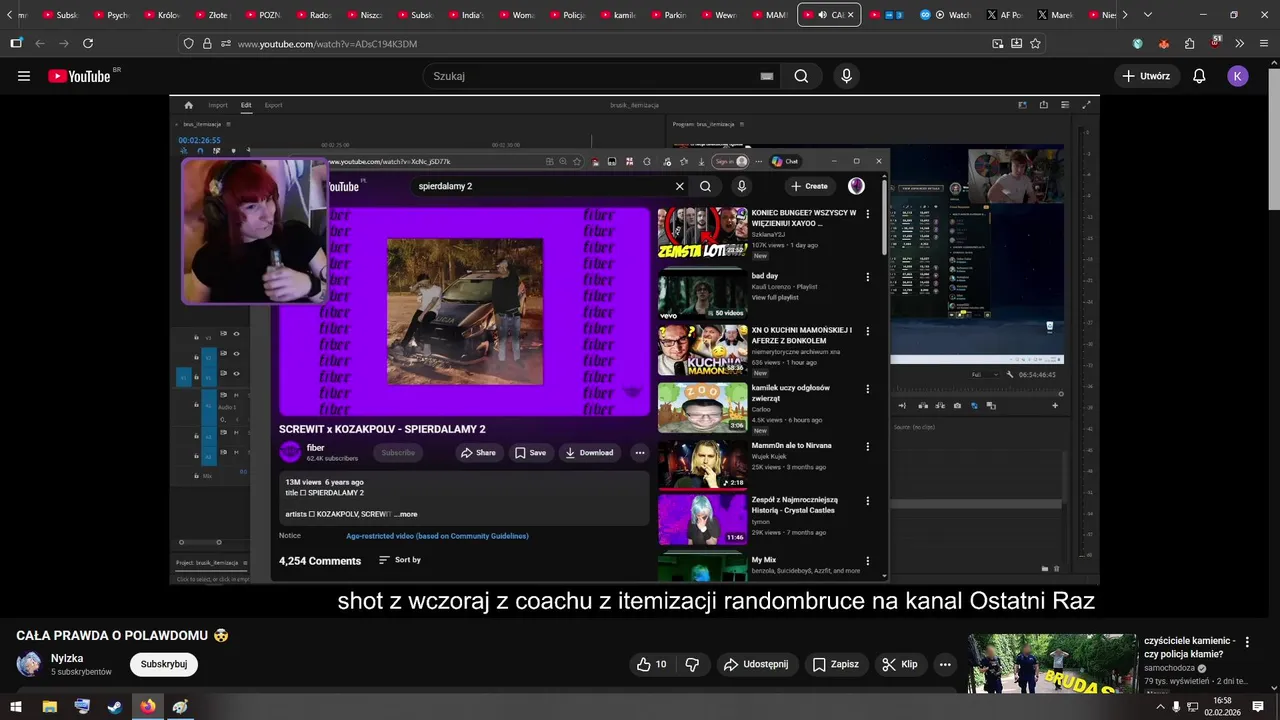Open the Nylzka channel name link

[x=67, y=658]
